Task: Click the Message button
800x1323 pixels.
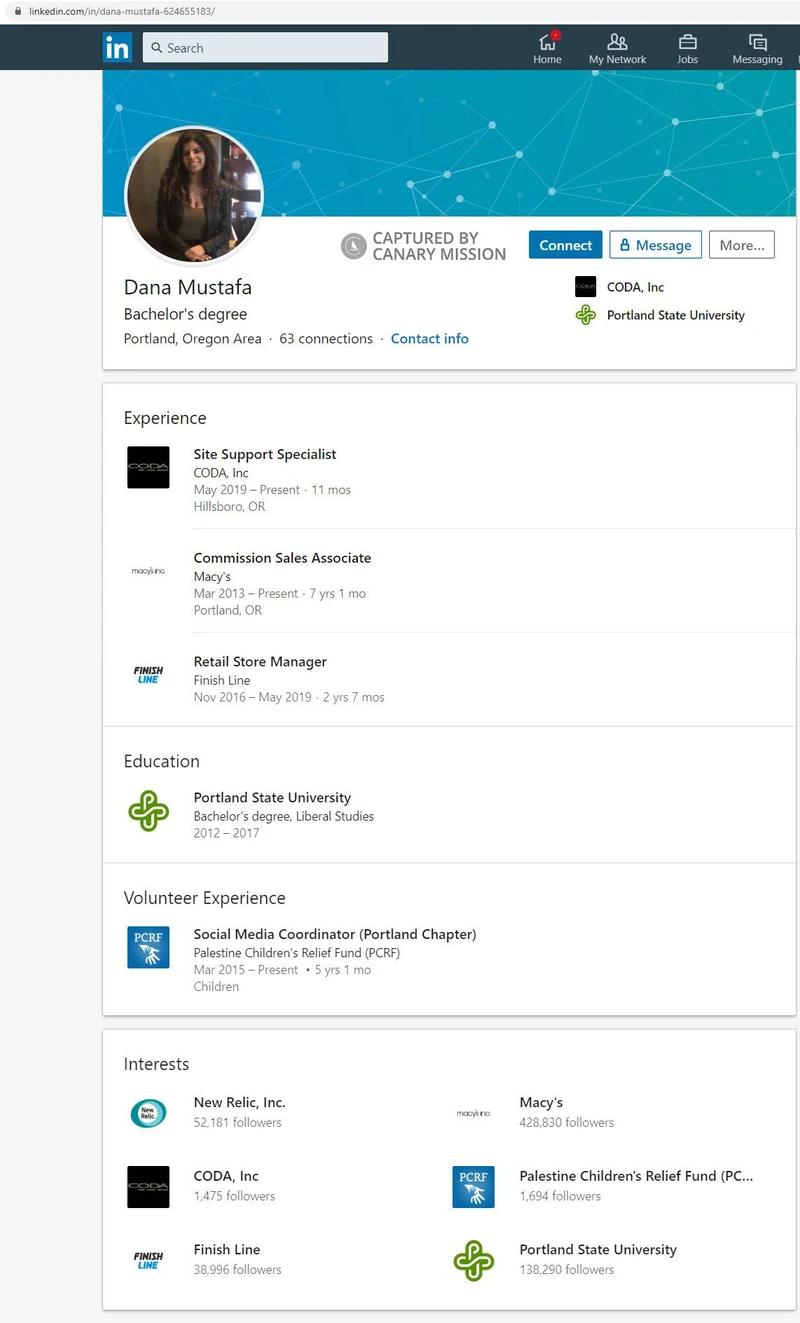Action: pyautogui.click(x=655, y=245)
